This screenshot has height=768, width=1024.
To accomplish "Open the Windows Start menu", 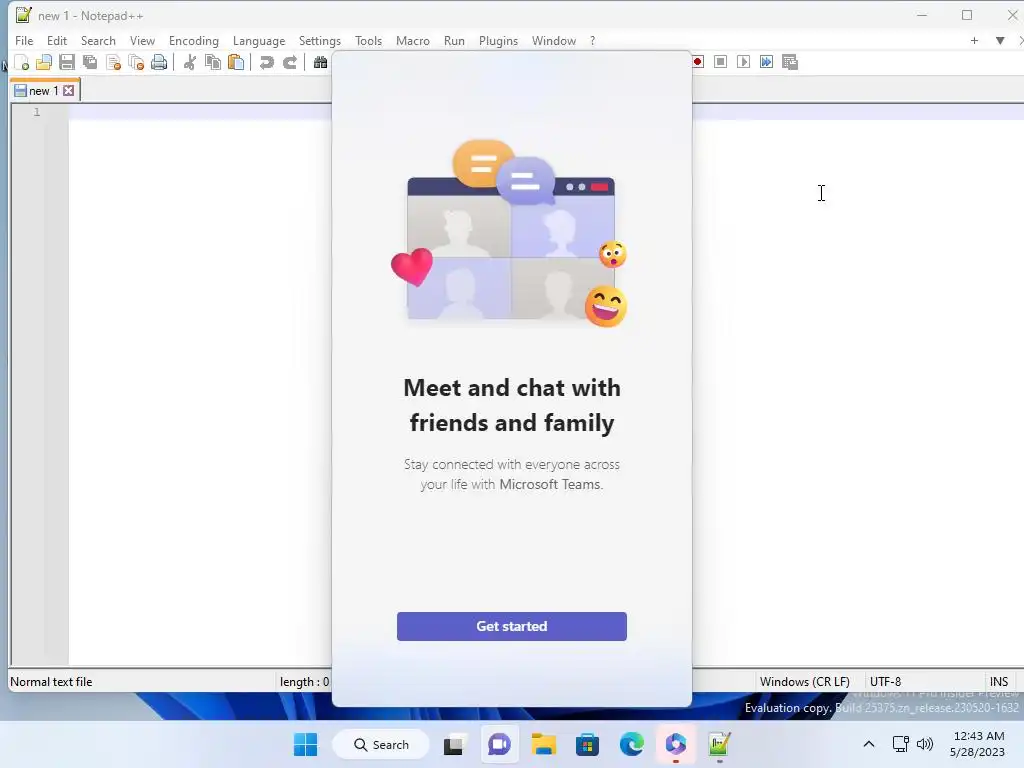I will coord(306,744).
